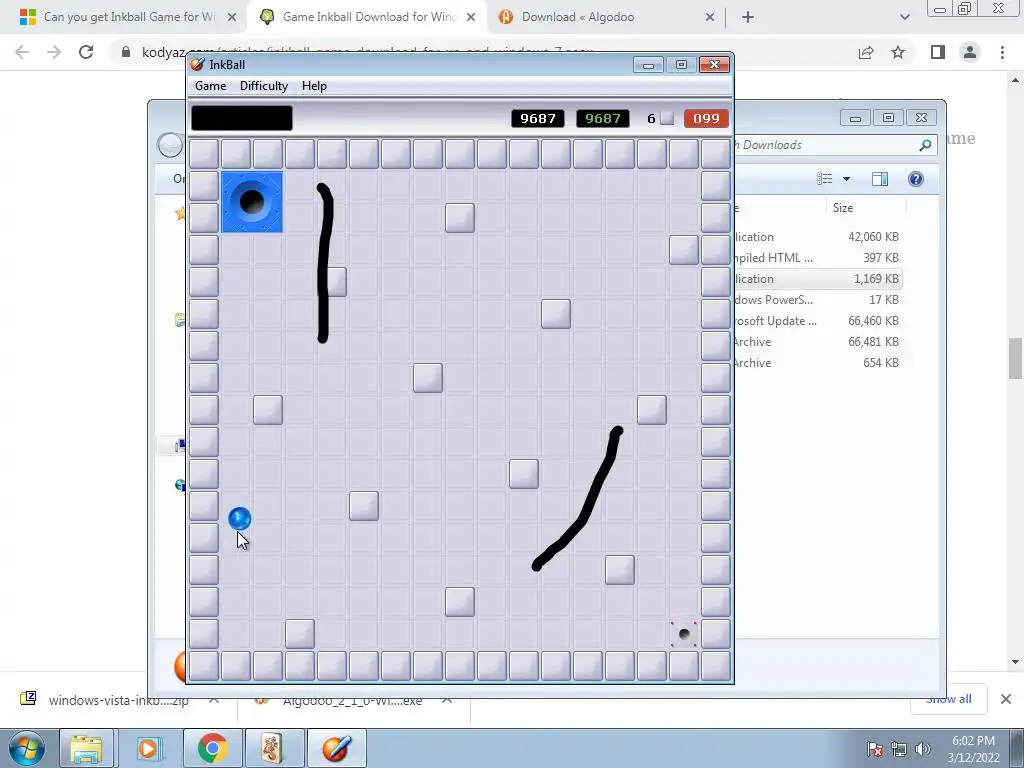This screenshot has height=768, width=1024.
Task: Click the blue ball on the board
Action: tap(240, 519)
